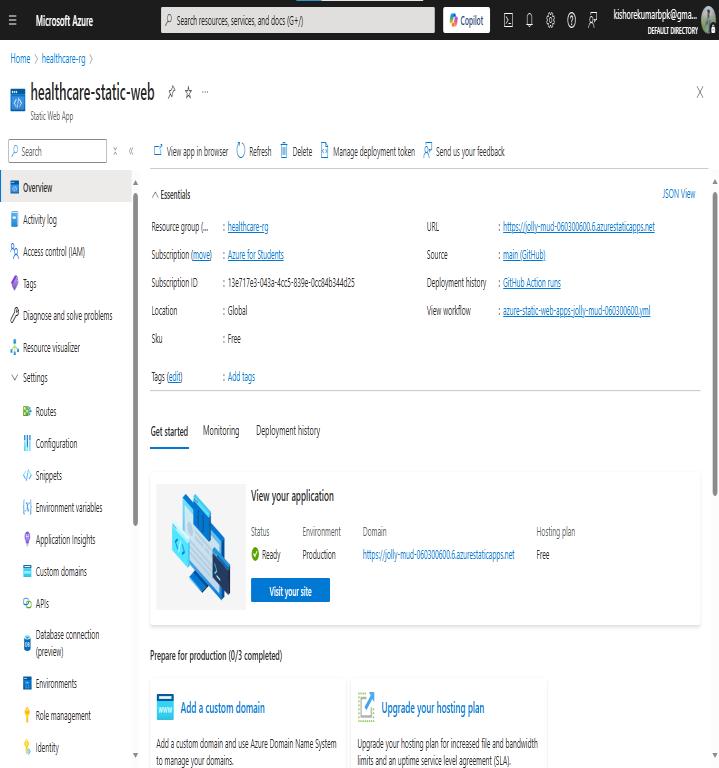Viewport: 719px width, 768px height.
Task: Go to healthcare-rg breadcrumb
Action: pyautogui.click(x=63, y=59)
